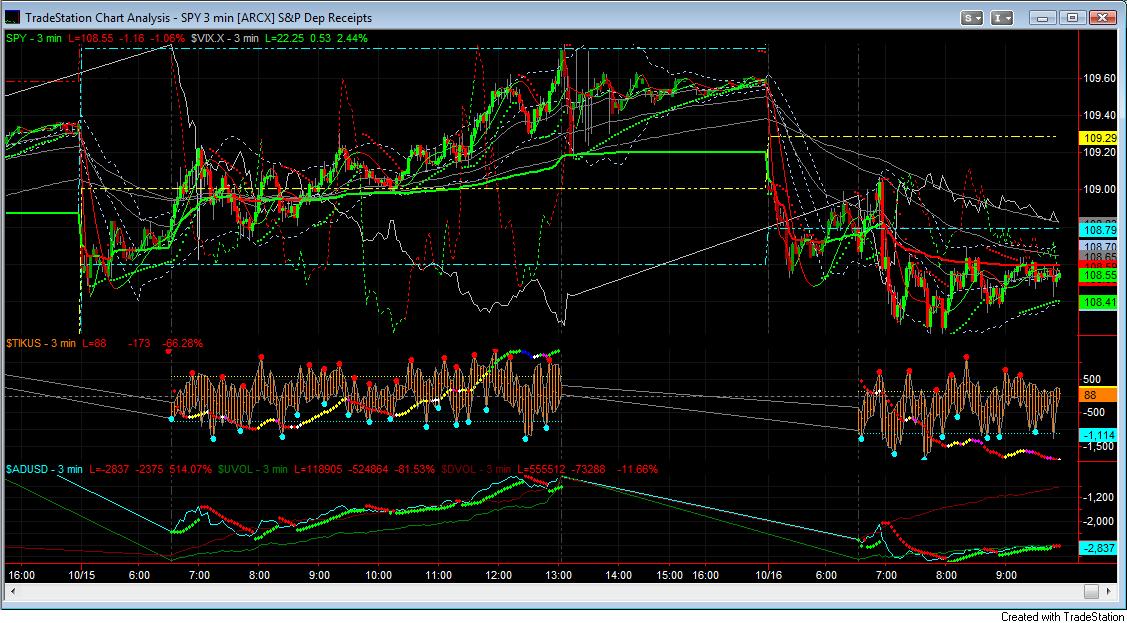Maximize the Chart Analysis window
This screenshot has width=1127, height=623.
click(1072, 17)
